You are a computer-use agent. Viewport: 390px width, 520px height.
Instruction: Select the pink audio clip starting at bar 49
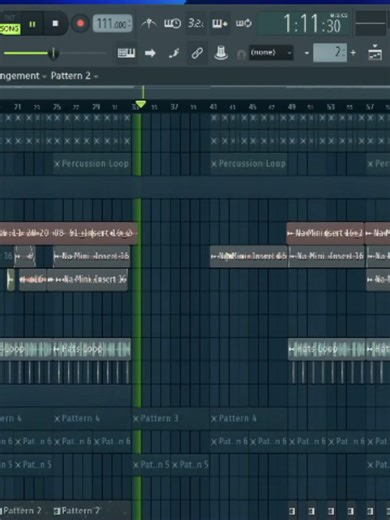click(x=325, y=233)
